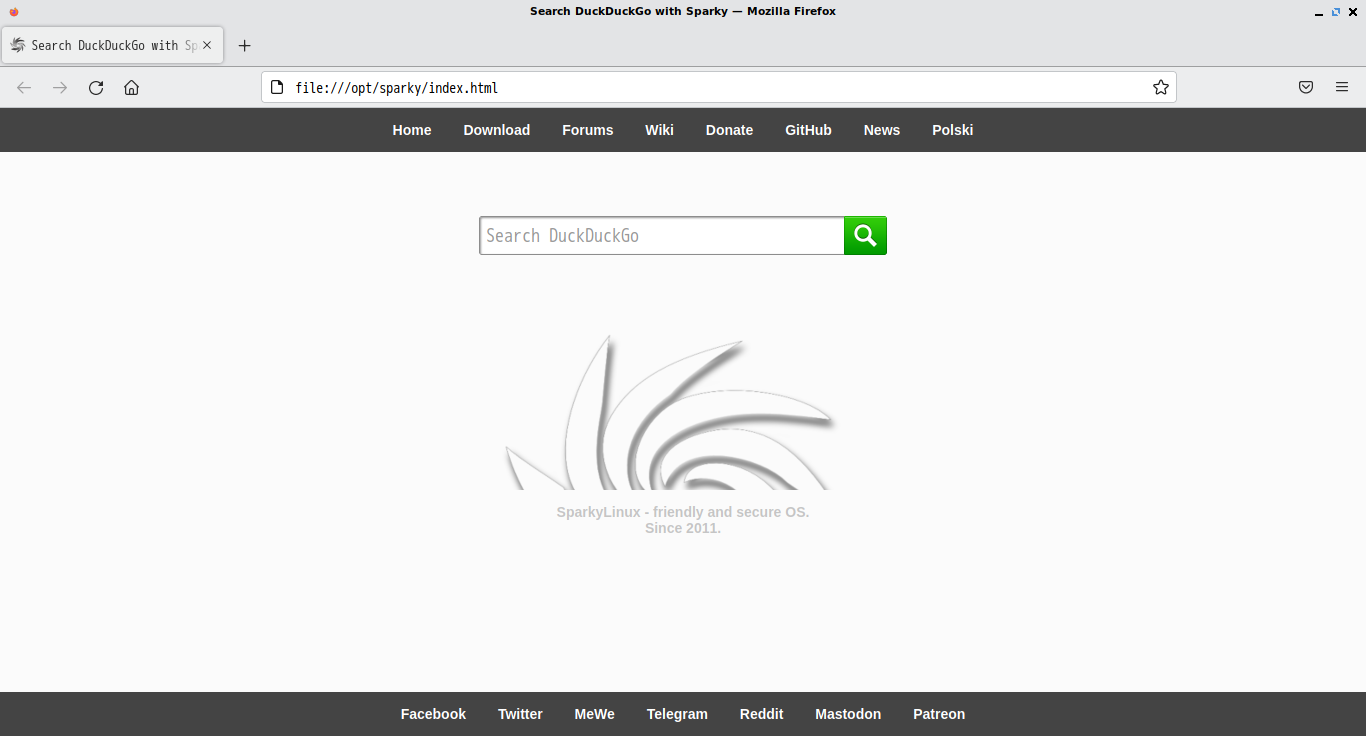The width and height of the screenshot is (1366, 736).
Task: Open the Download menu item
Action: [x=497, y=130]
